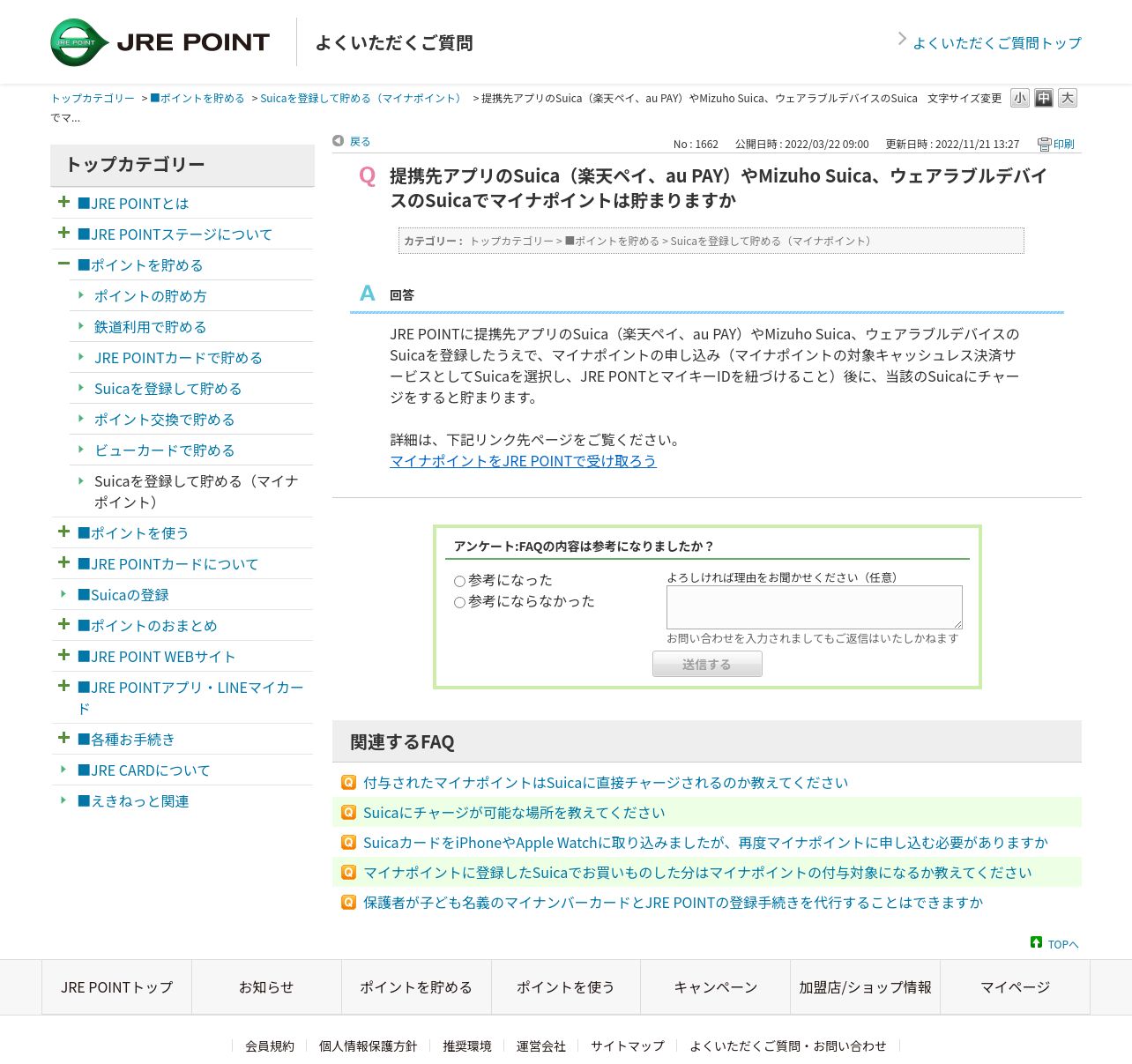The height and width of the screenshot is (1064, 1132).
Task: Go to よくいただくご質問トップ link
Action: [997, 42]
